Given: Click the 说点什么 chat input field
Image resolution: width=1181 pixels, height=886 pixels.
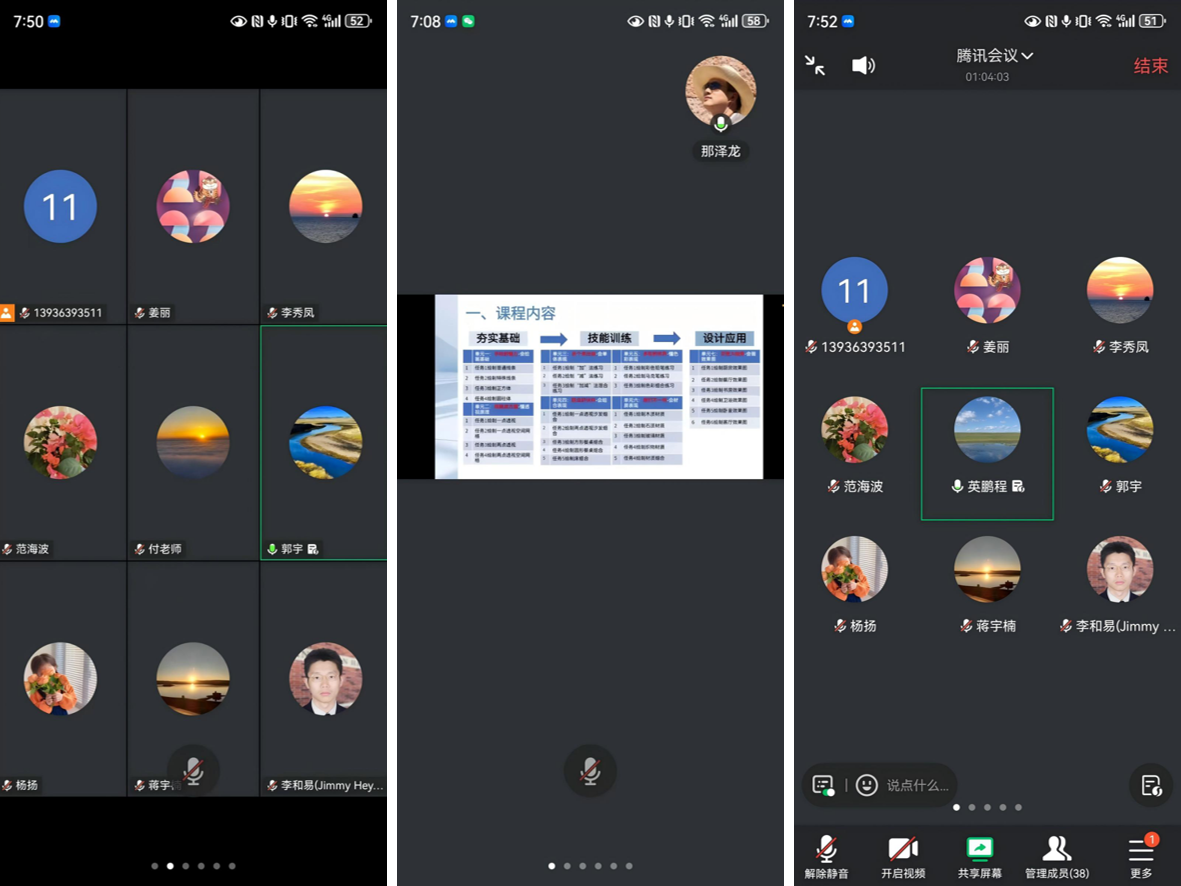Looking at the screenshot, I should click(x=917, y=785).
